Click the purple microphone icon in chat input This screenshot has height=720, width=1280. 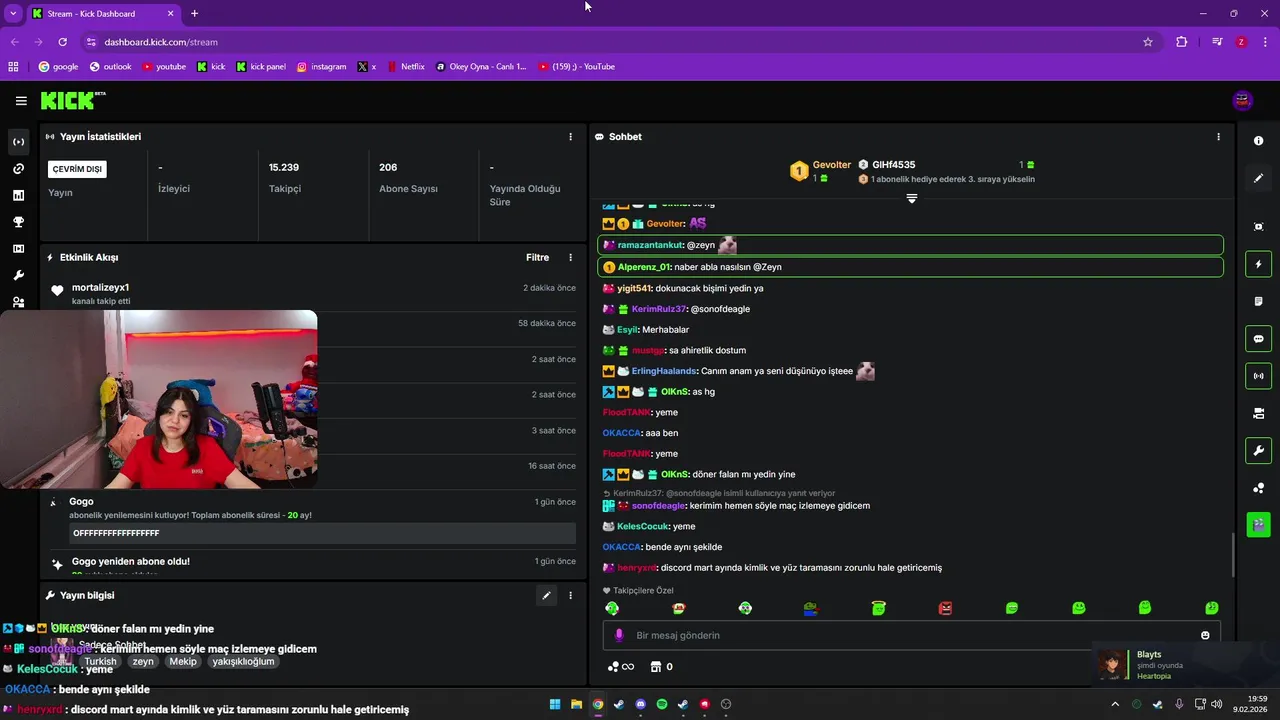tap(619, 635)
